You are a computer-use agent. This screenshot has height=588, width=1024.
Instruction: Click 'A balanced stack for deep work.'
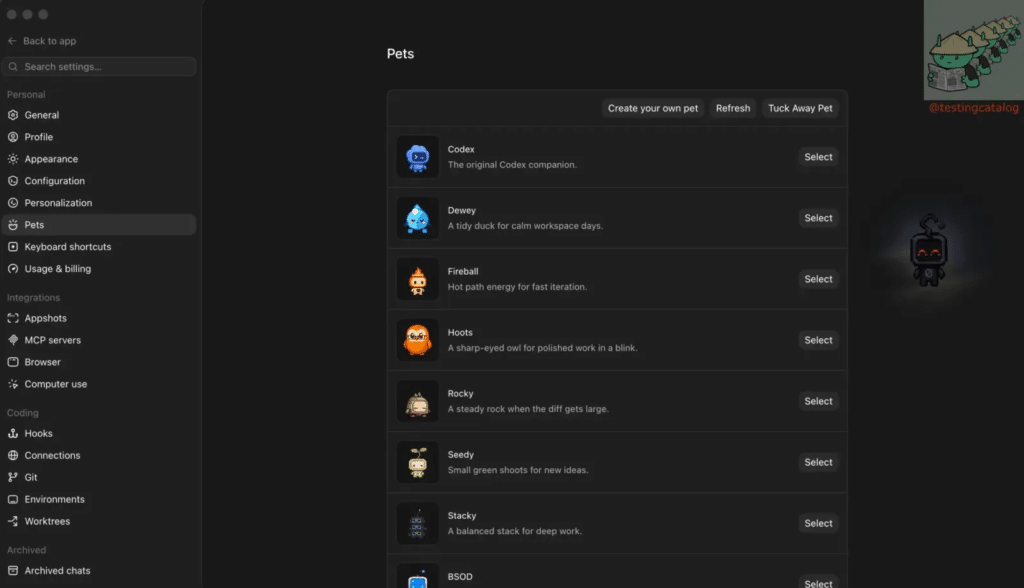[x=515, y=531]
